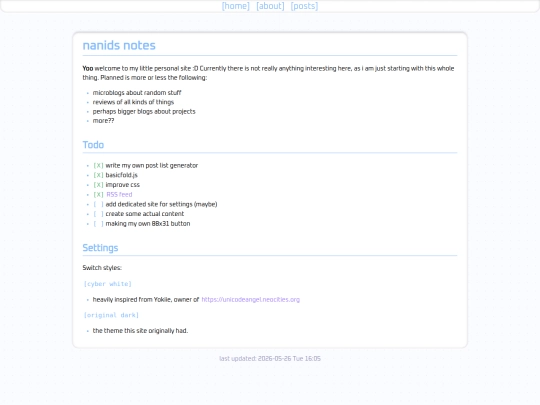Viewport: 540px width, 405px height.
Task: Click empty box beside create actual content
Action: [x=98, y=214]
